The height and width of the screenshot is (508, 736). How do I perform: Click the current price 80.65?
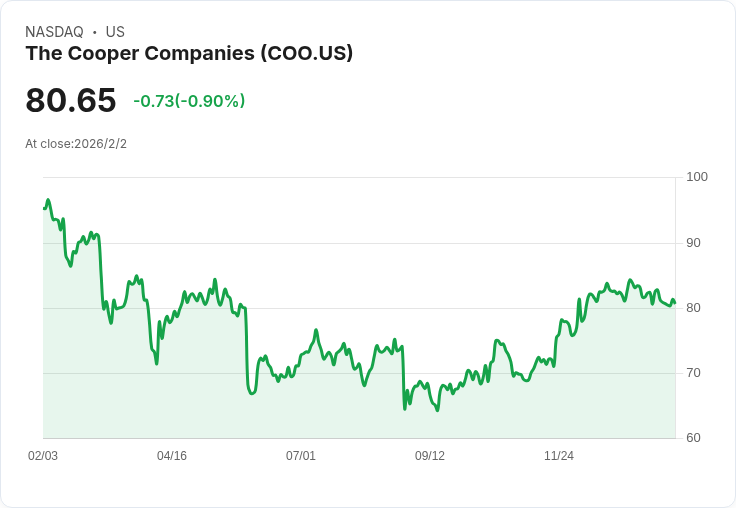coord(71,100)
